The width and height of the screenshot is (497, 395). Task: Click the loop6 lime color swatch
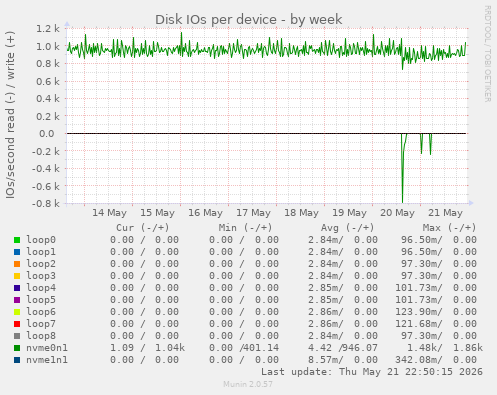17,312
